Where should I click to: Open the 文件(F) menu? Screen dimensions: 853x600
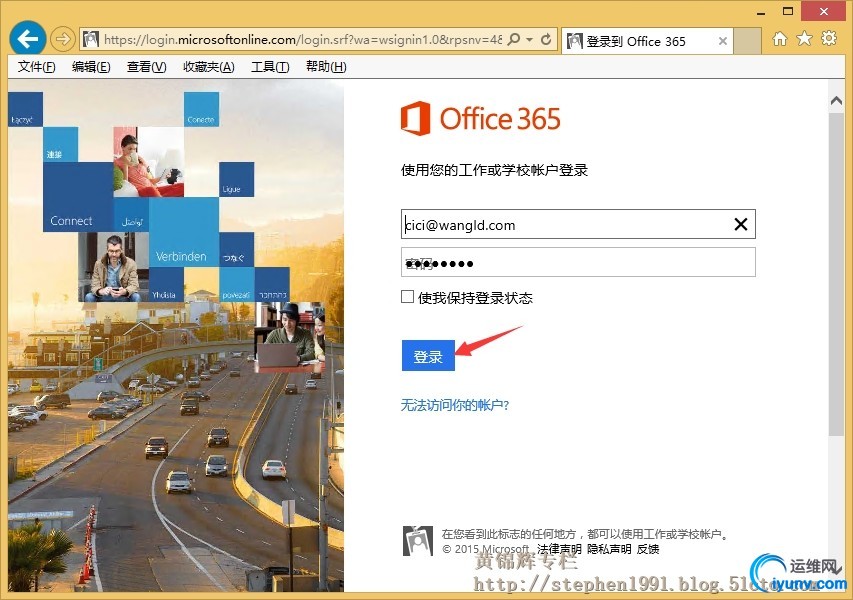click(x=36, y=67)
